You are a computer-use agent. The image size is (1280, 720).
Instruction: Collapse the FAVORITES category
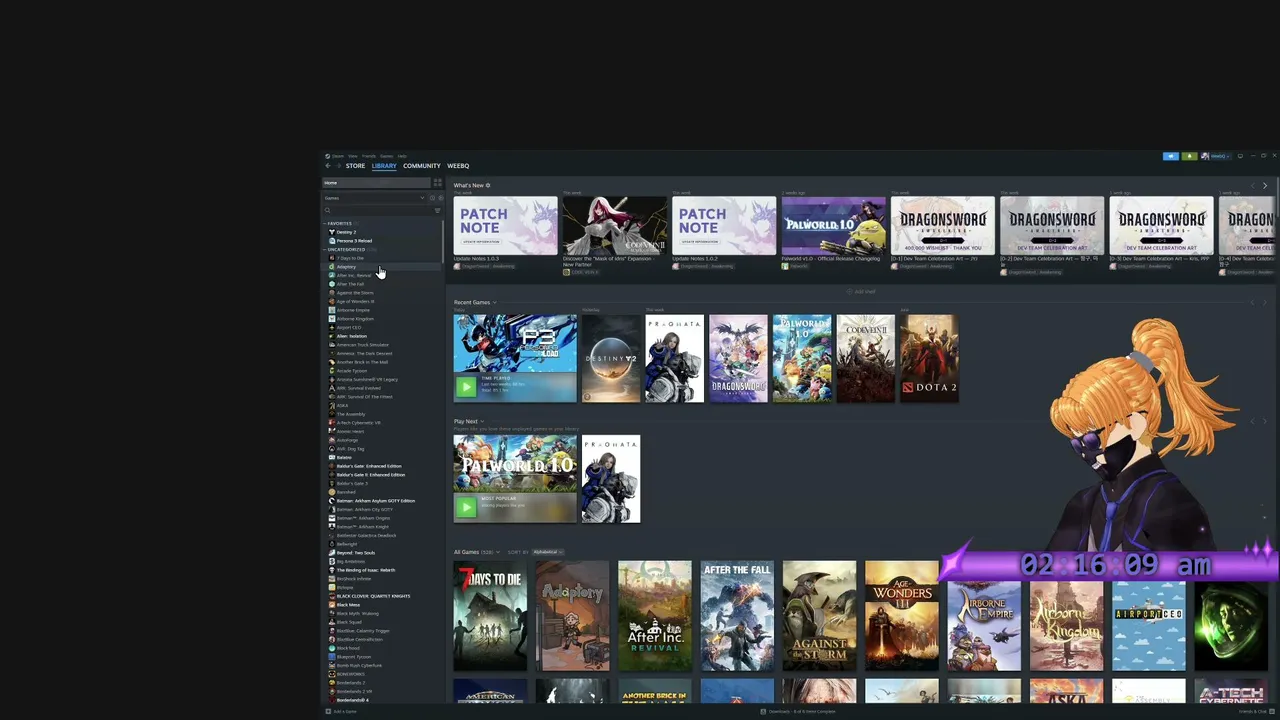pos(339,223)
